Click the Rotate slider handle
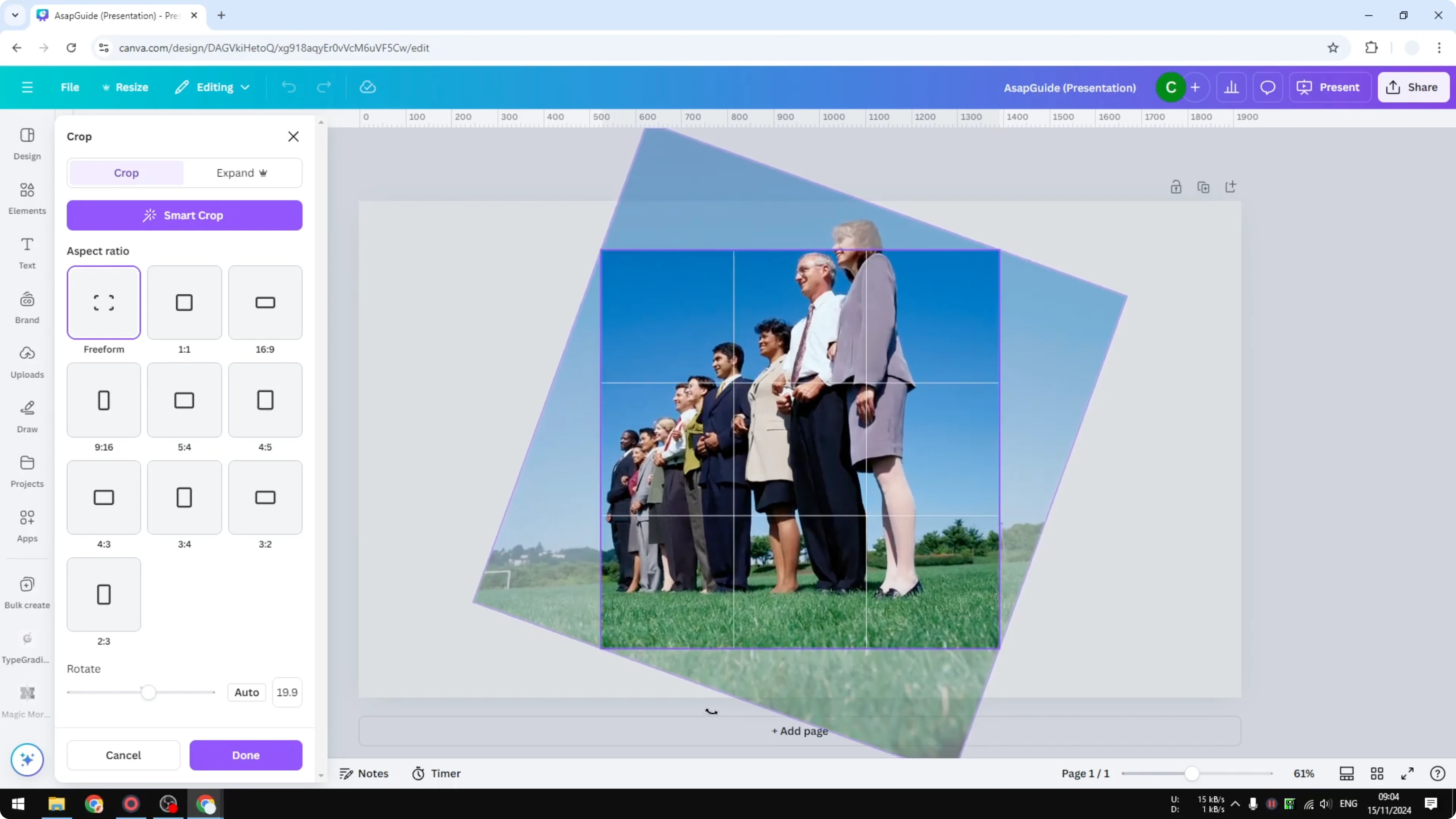 tap(149, 692)
